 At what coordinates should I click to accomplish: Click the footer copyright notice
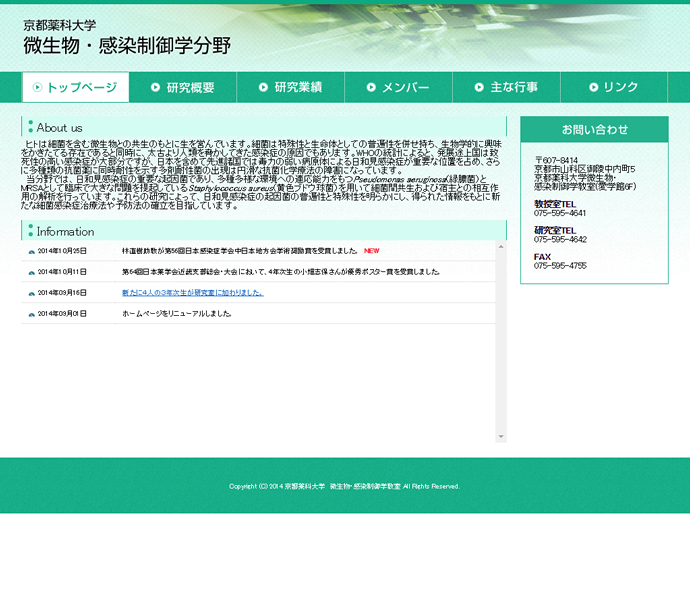coord(345,486)
